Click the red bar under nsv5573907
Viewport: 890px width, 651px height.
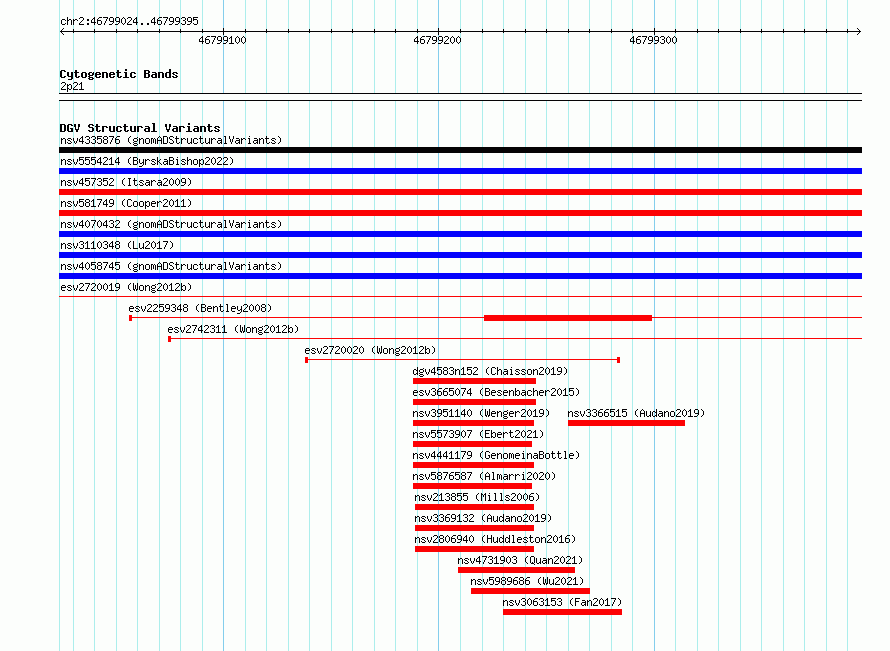coord(472,444)
